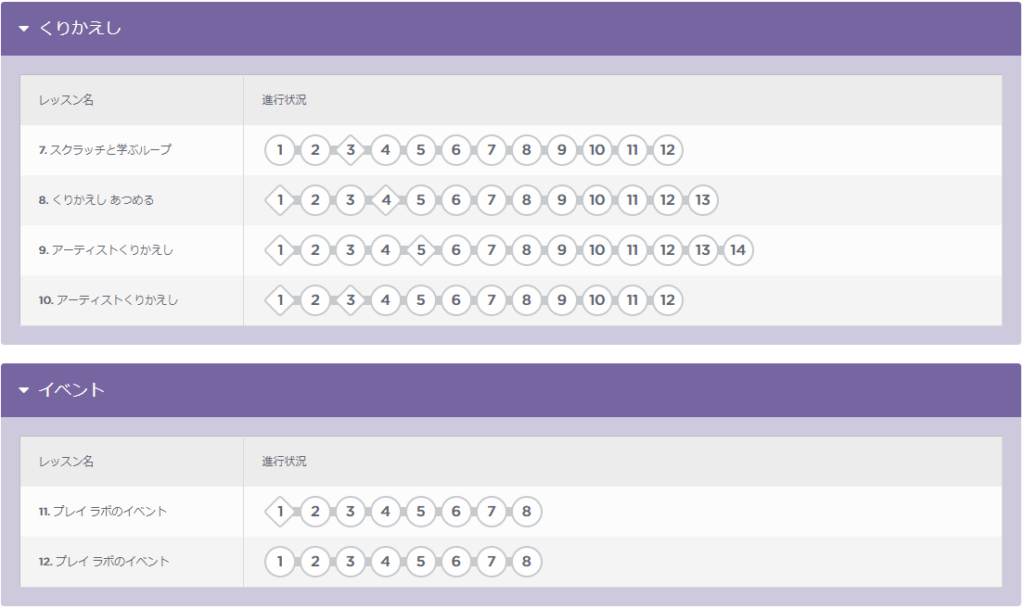Open diamond level 1 in lesson 11

point(280,512)
